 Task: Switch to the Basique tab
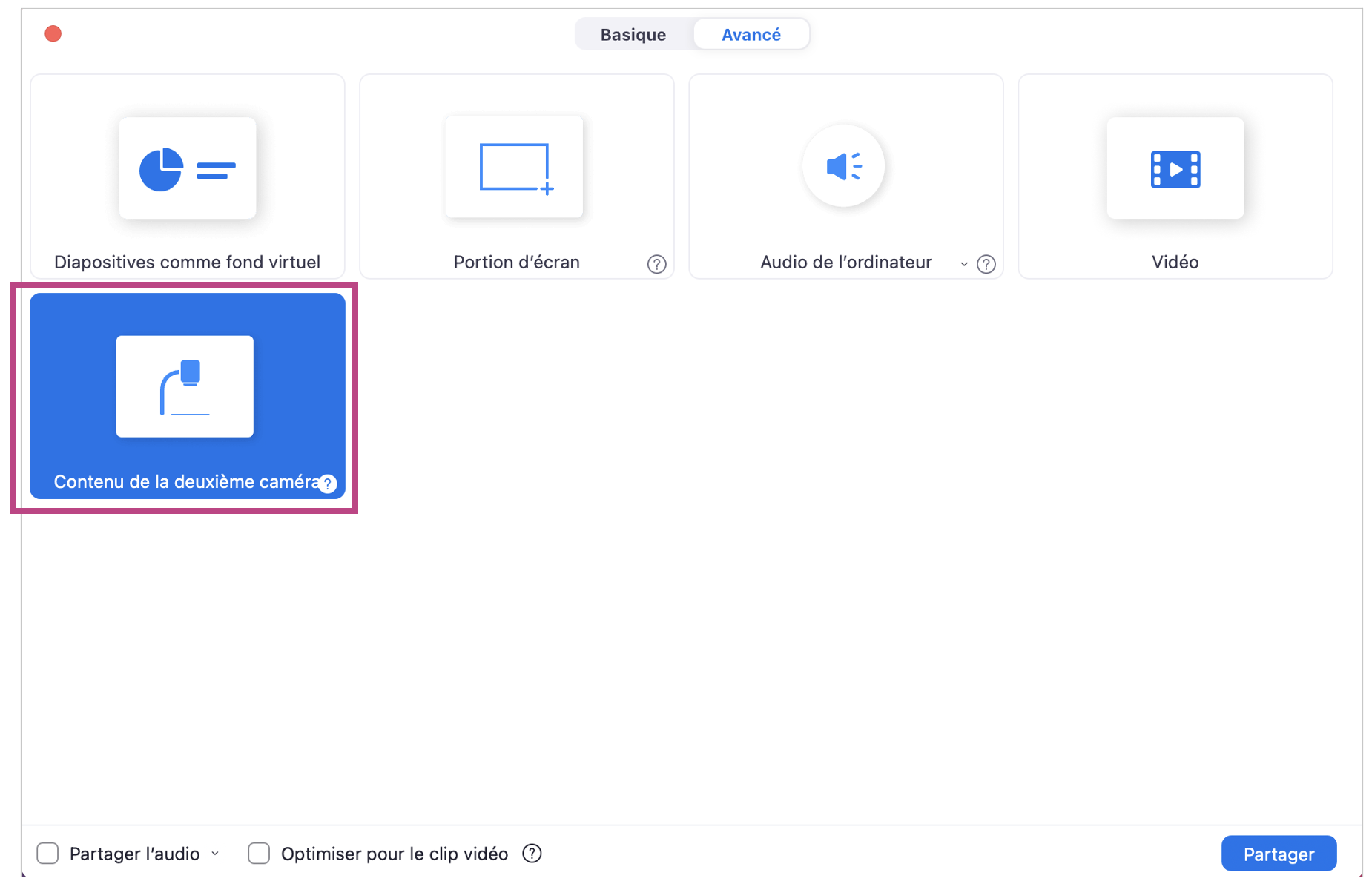[633, 35]
